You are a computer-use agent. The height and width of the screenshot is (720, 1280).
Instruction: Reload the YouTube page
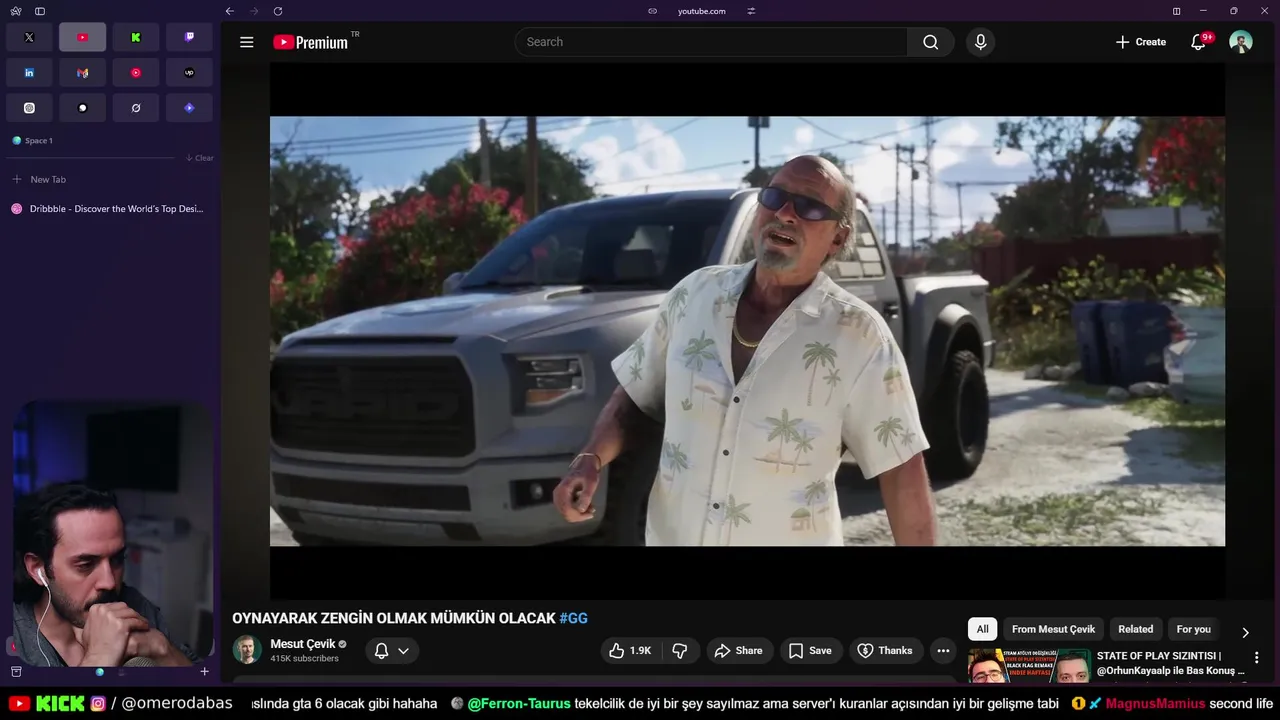pyautogui.click(x=278, y=11)
